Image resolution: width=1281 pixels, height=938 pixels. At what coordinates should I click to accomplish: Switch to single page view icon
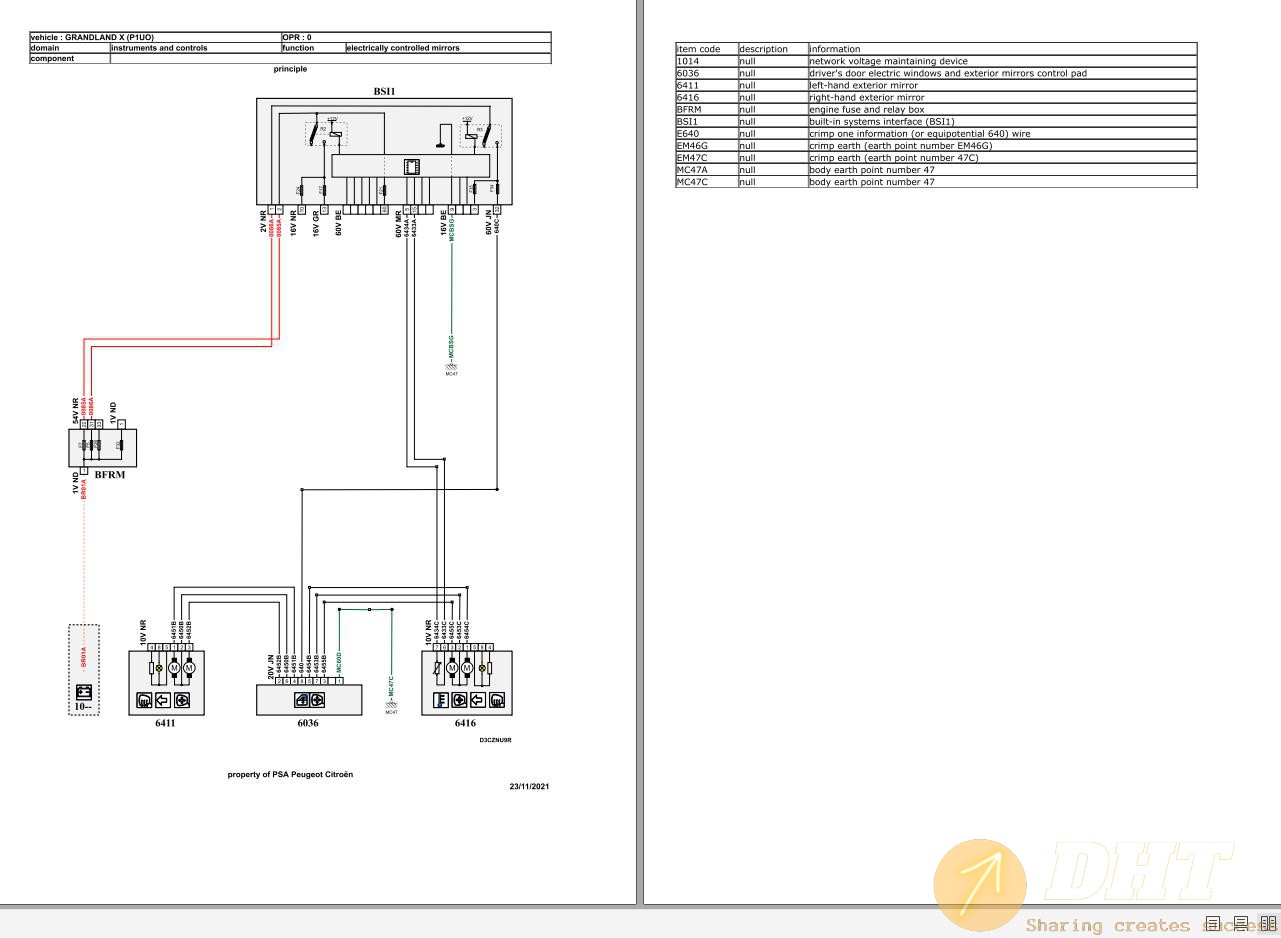pos(1212,924)
